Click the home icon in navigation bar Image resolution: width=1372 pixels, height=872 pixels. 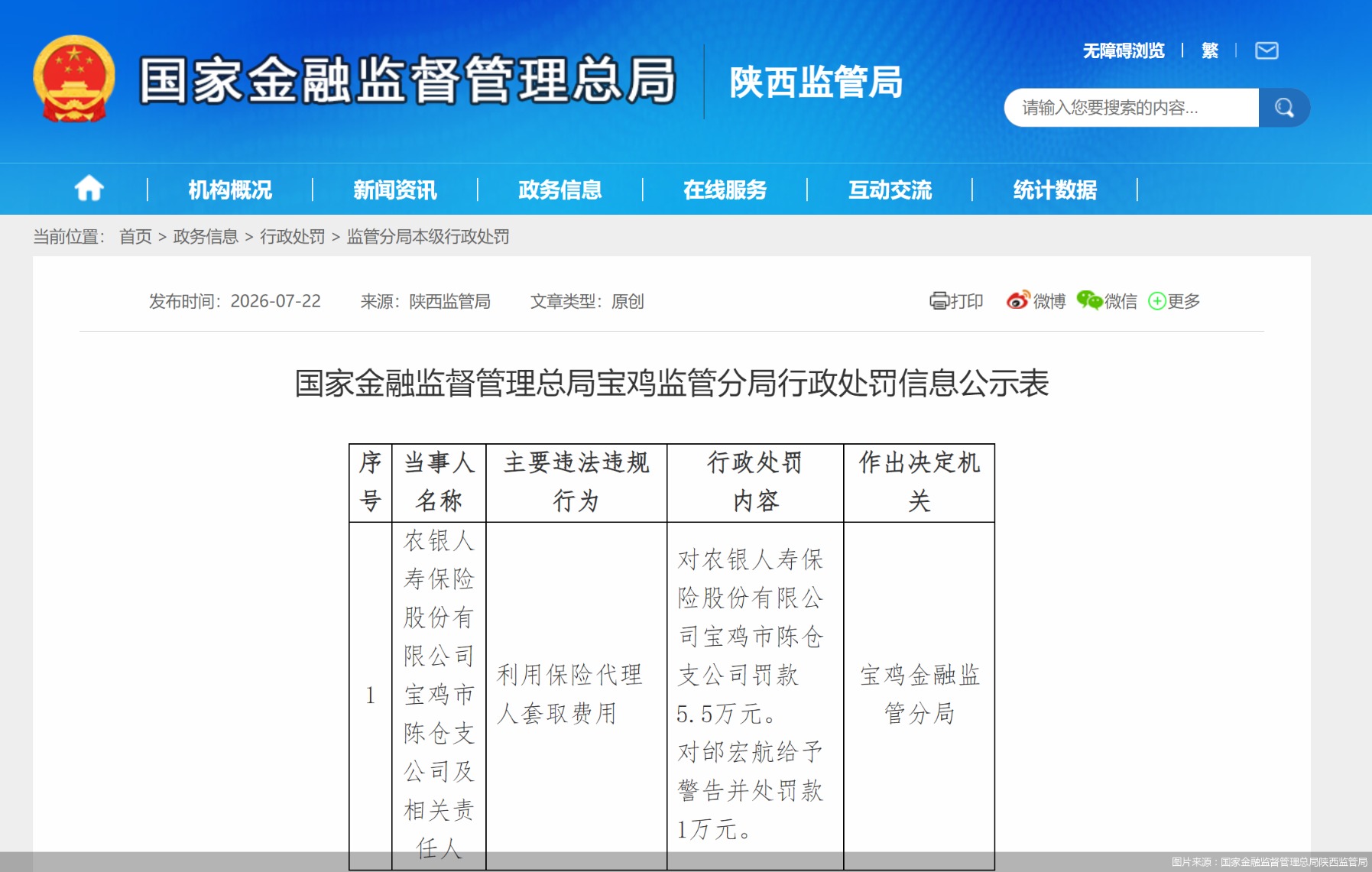pyautogui.click(x=89, y=188)
